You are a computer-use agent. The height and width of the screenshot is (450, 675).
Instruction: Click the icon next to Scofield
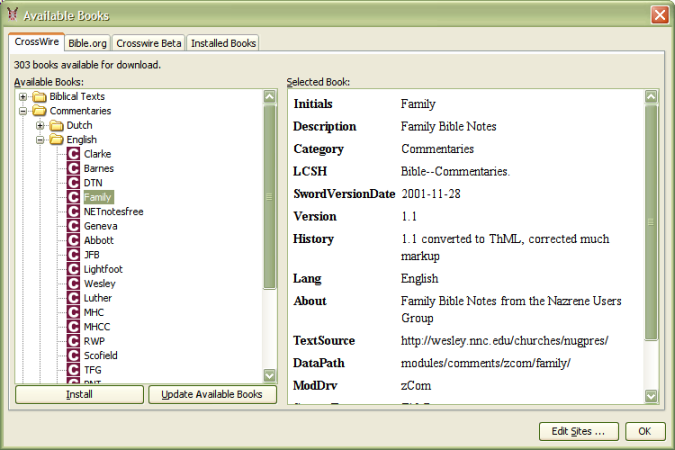pyautogui.click(x=73, y=356)
